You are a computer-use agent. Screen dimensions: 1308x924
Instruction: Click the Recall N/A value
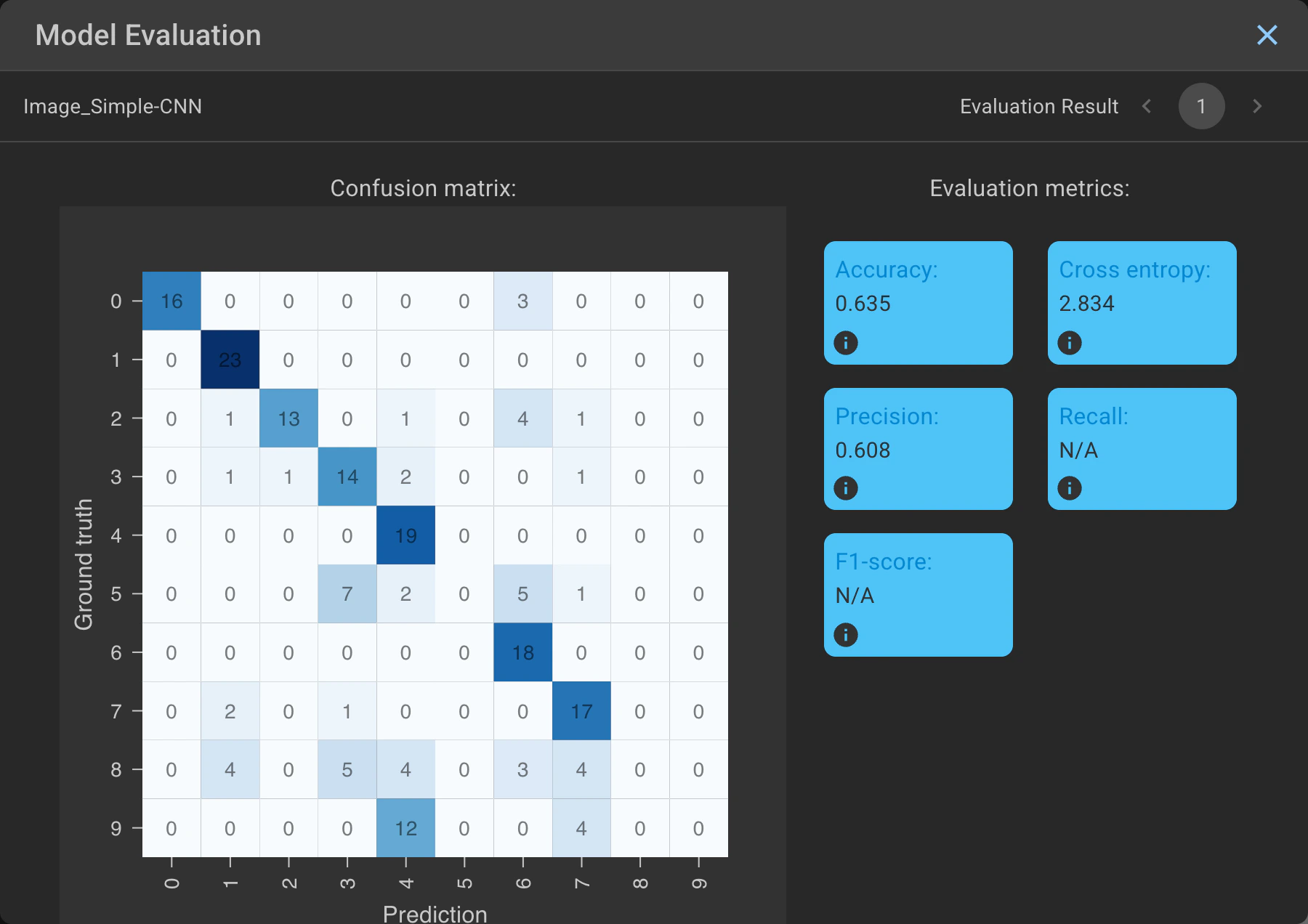(x=1078, y=450)
